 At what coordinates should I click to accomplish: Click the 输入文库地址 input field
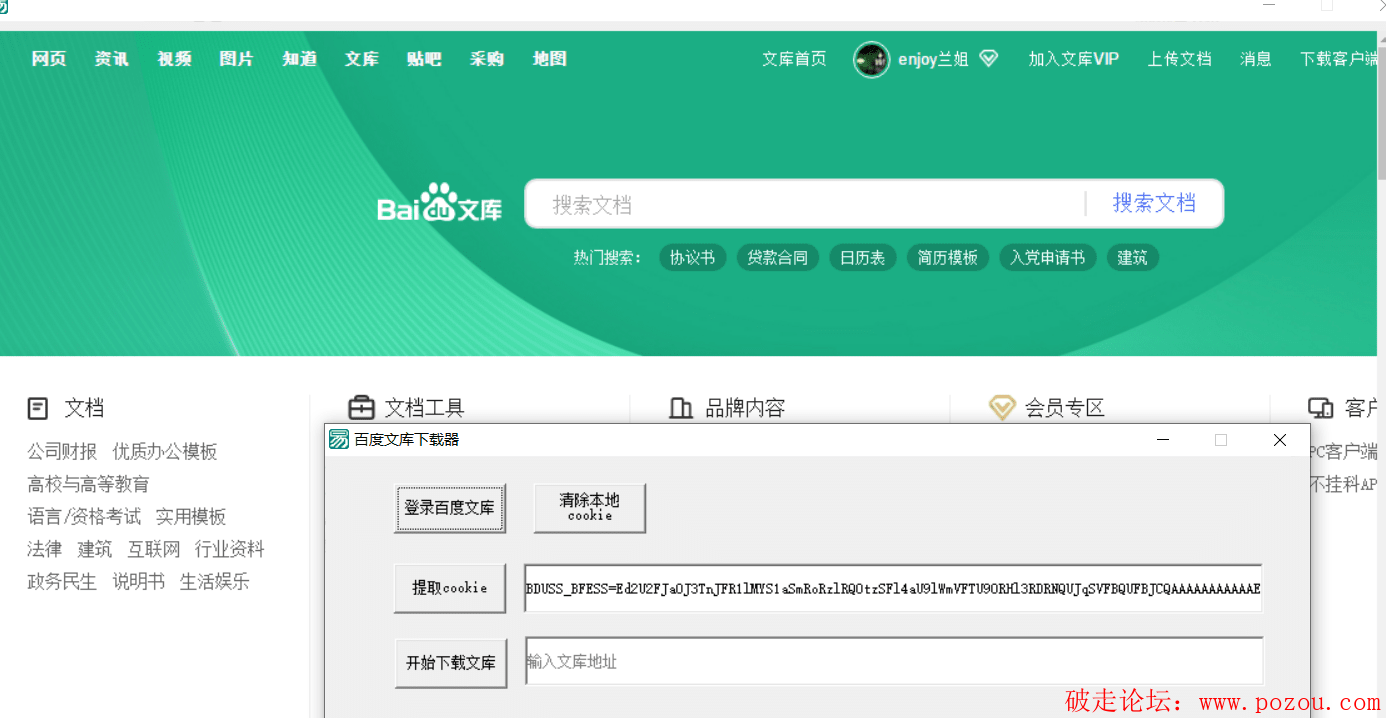point(894,661)
